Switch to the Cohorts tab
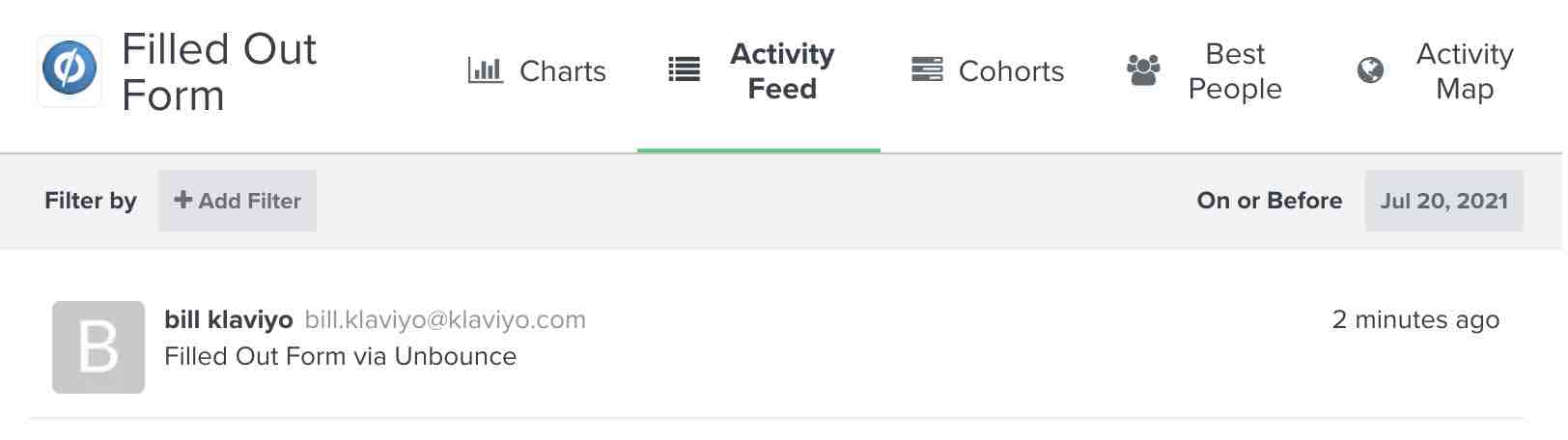Image resolution: width=1568 pixels, height=440 pixels. click(1011, 71)
